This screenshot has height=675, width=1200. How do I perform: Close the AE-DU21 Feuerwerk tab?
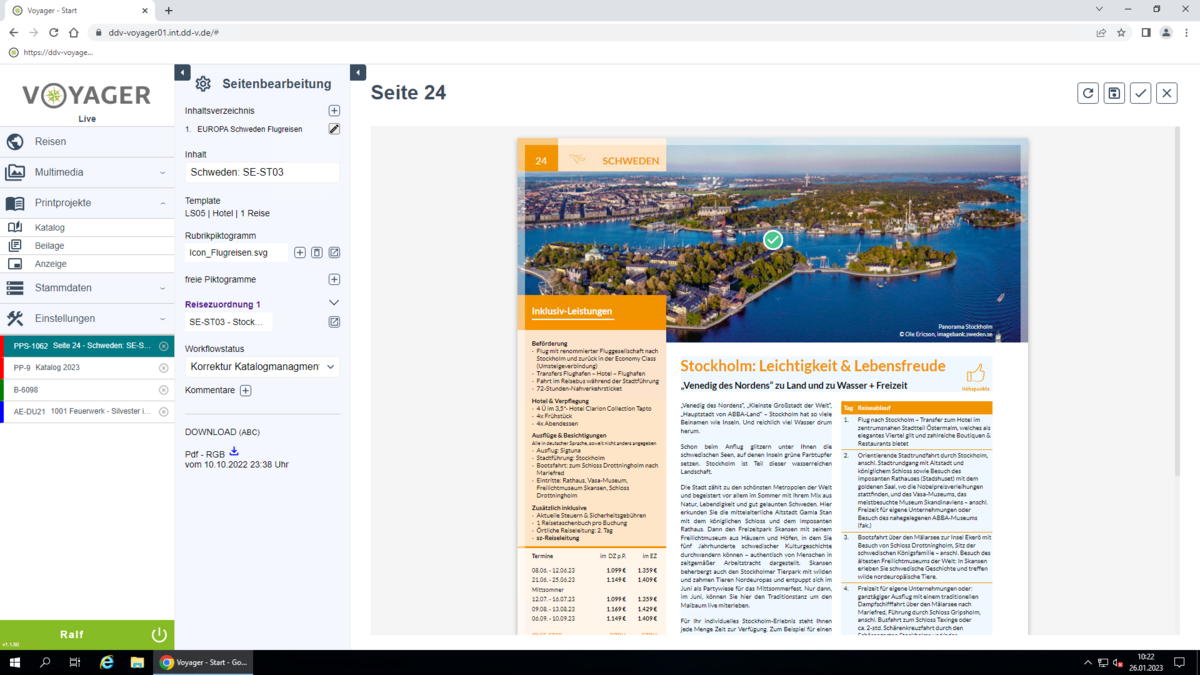pyautogui.click(x=164, y=411)
